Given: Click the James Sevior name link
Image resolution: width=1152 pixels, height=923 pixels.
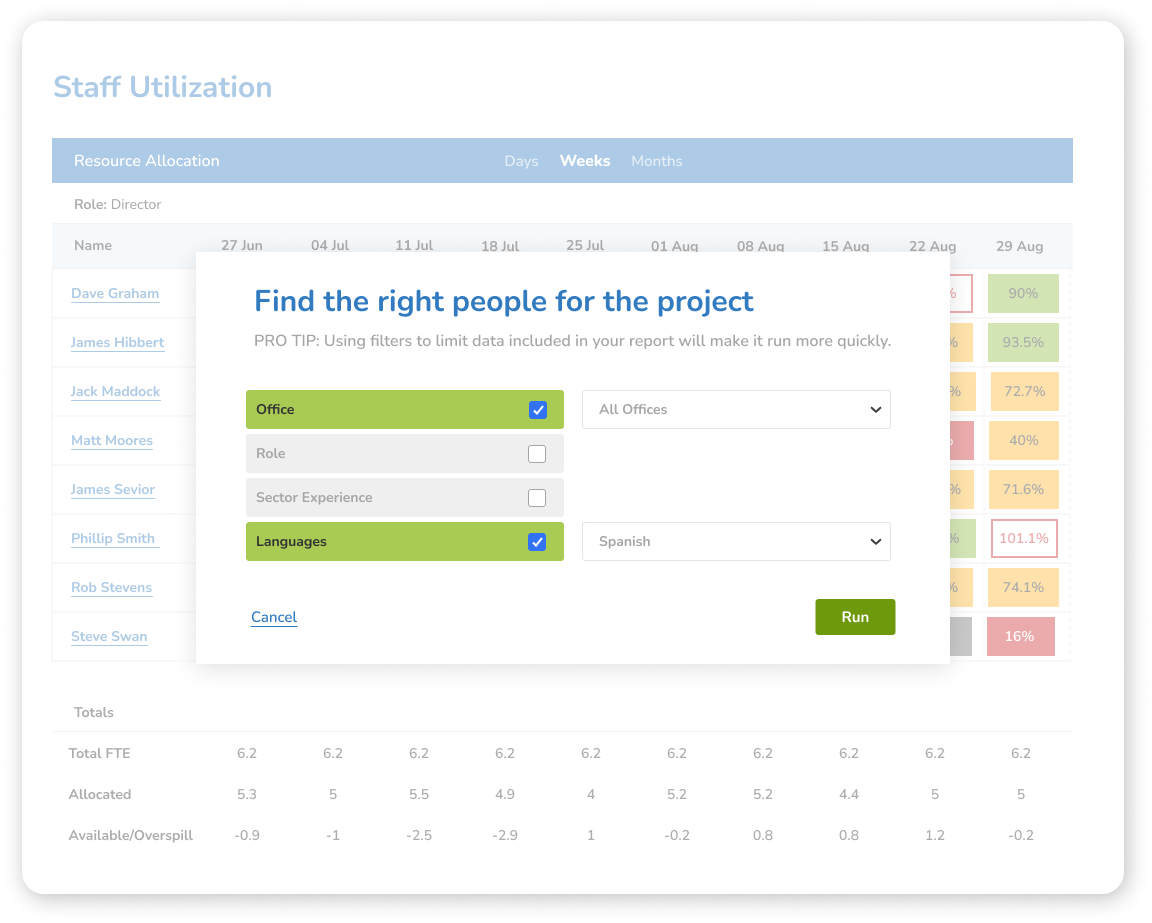Looking at the screenshot, I should click(112, 489).
